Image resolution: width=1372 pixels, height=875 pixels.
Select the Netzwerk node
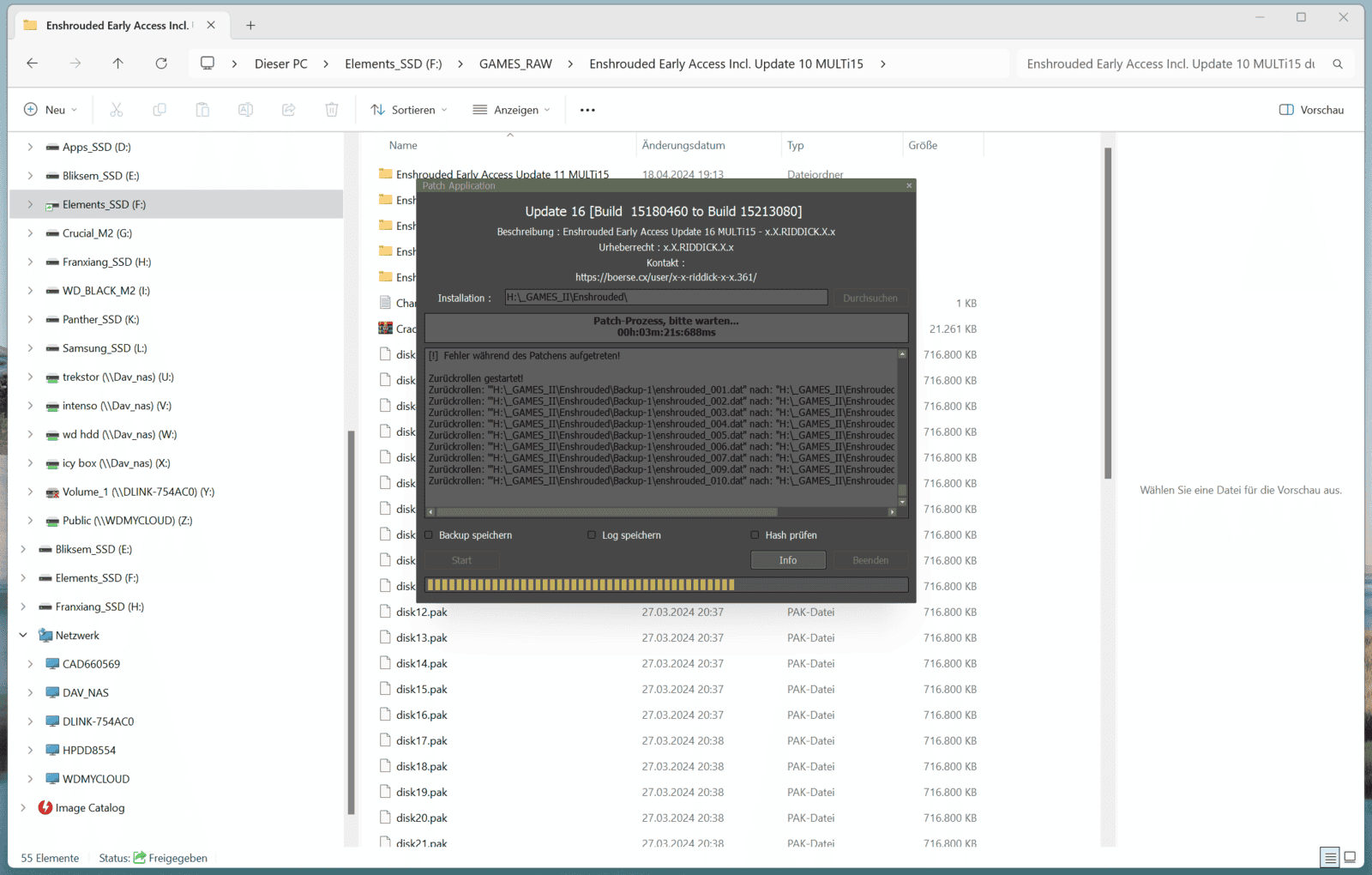(x=77, y=636)
